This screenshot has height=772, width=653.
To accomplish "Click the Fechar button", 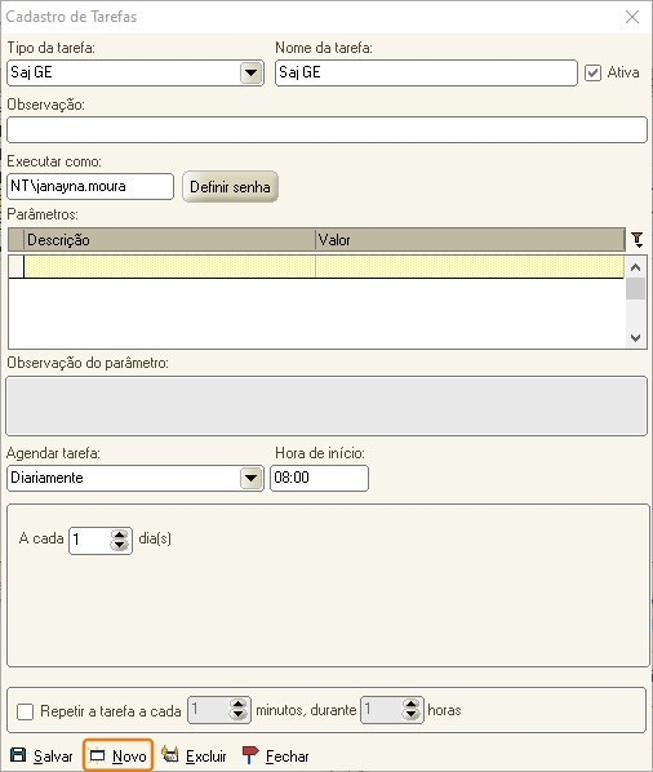I will tap(276, 755).
